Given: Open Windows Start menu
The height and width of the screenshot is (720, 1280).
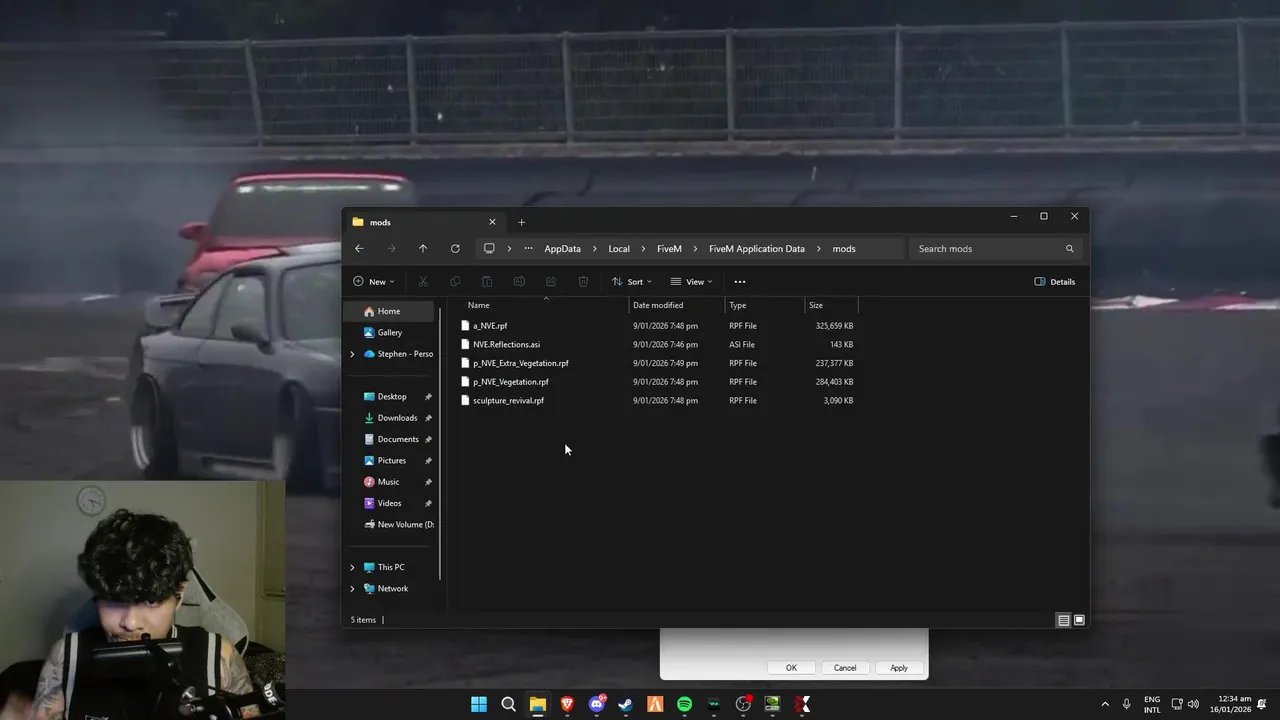Looking at the screenshot, I should [479, 704].
